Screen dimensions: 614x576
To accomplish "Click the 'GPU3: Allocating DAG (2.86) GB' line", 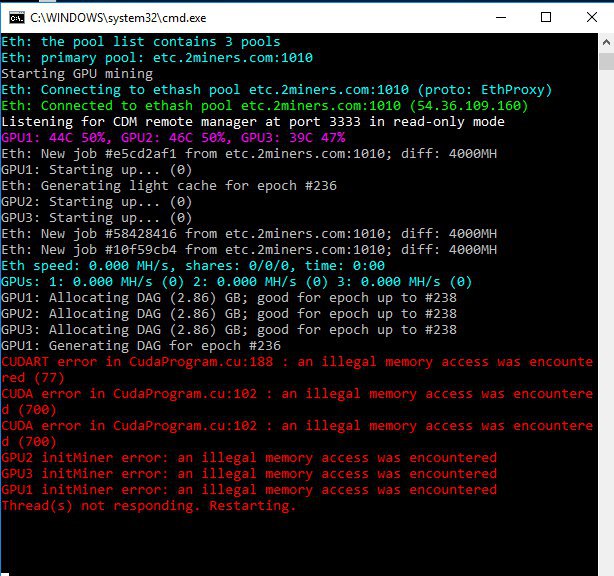I will click(229, 330).
